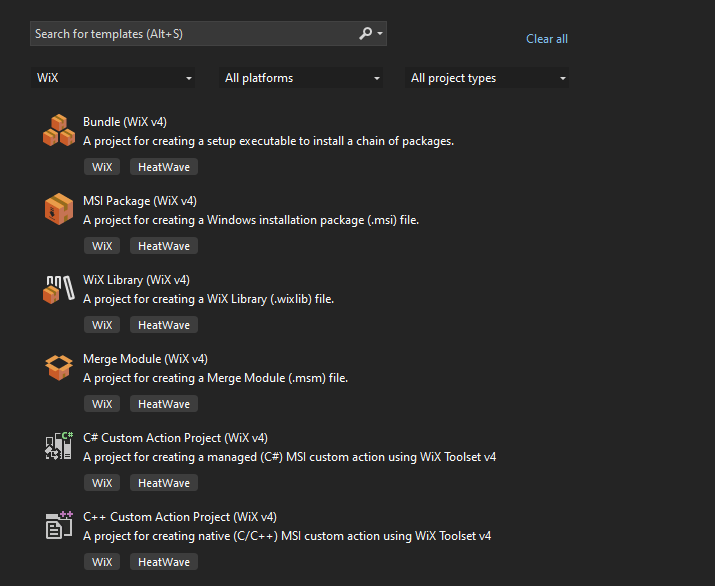715x586 pixels.
Task: Click the WiX Library template icon
Action: 58,289
